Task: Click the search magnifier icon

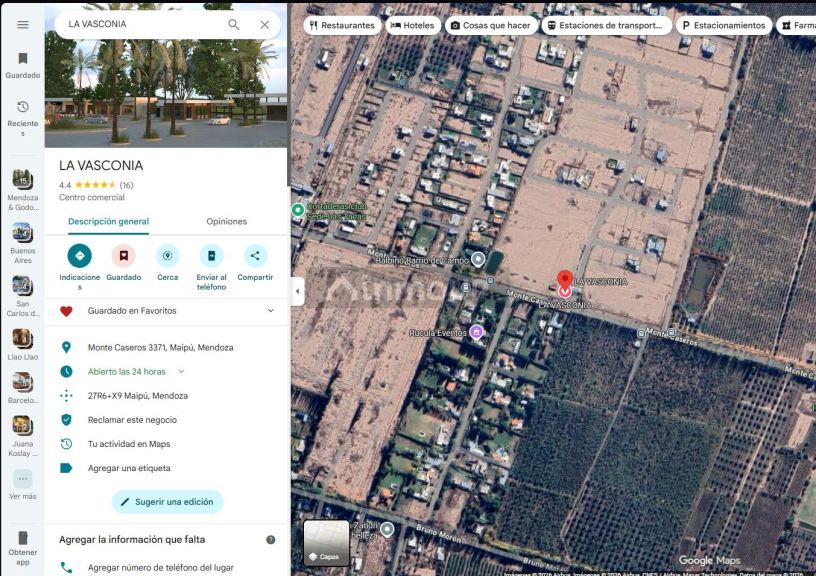Action: click(232, 23)
